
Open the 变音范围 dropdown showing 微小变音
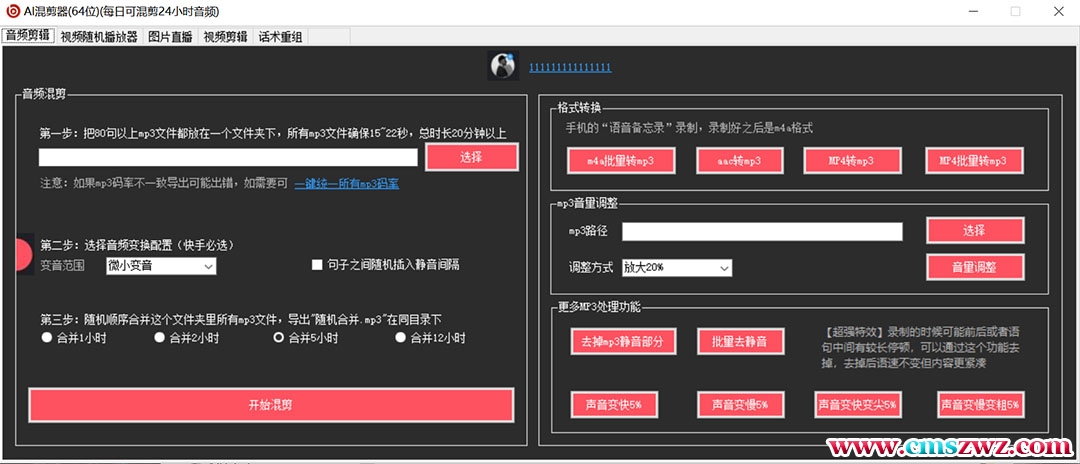[160, 266]
